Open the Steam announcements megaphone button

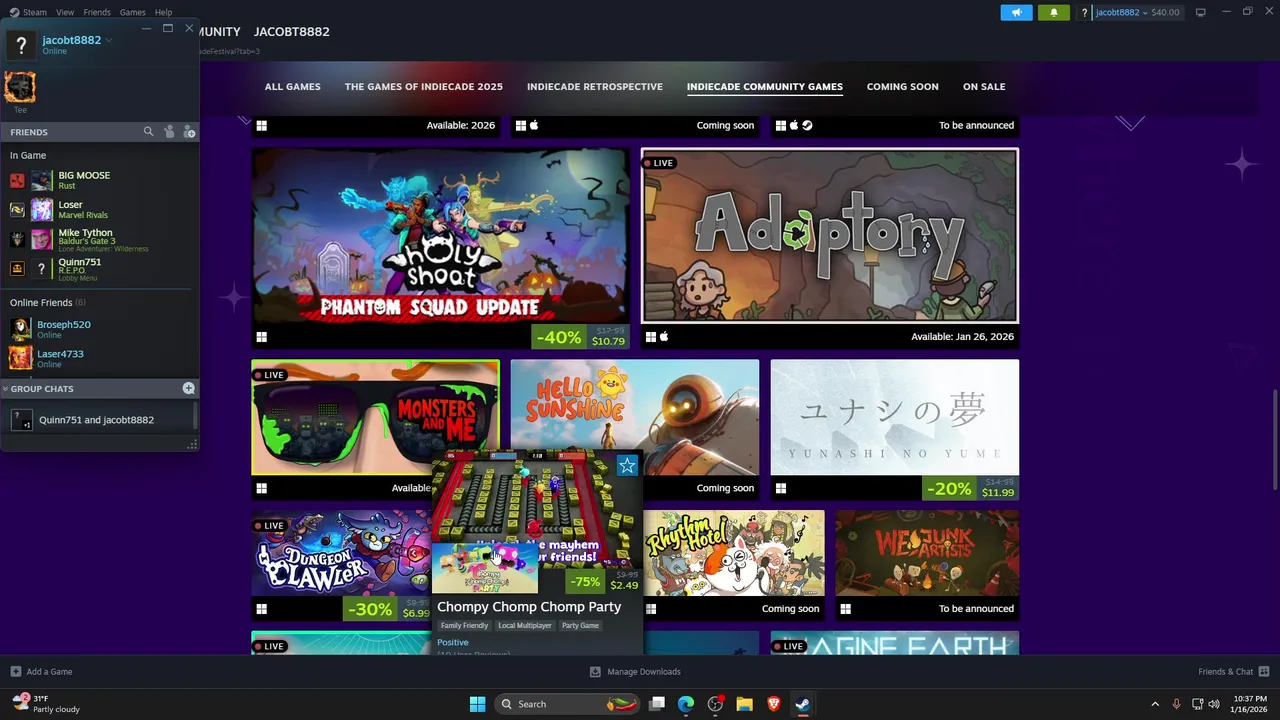click(x=1016, y=12)
